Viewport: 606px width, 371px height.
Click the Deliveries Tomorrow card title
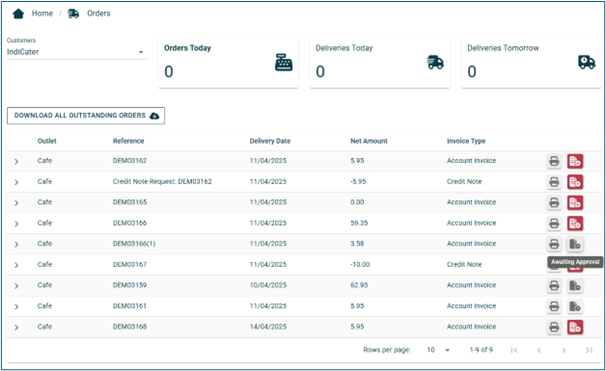(x=503, y=48)
